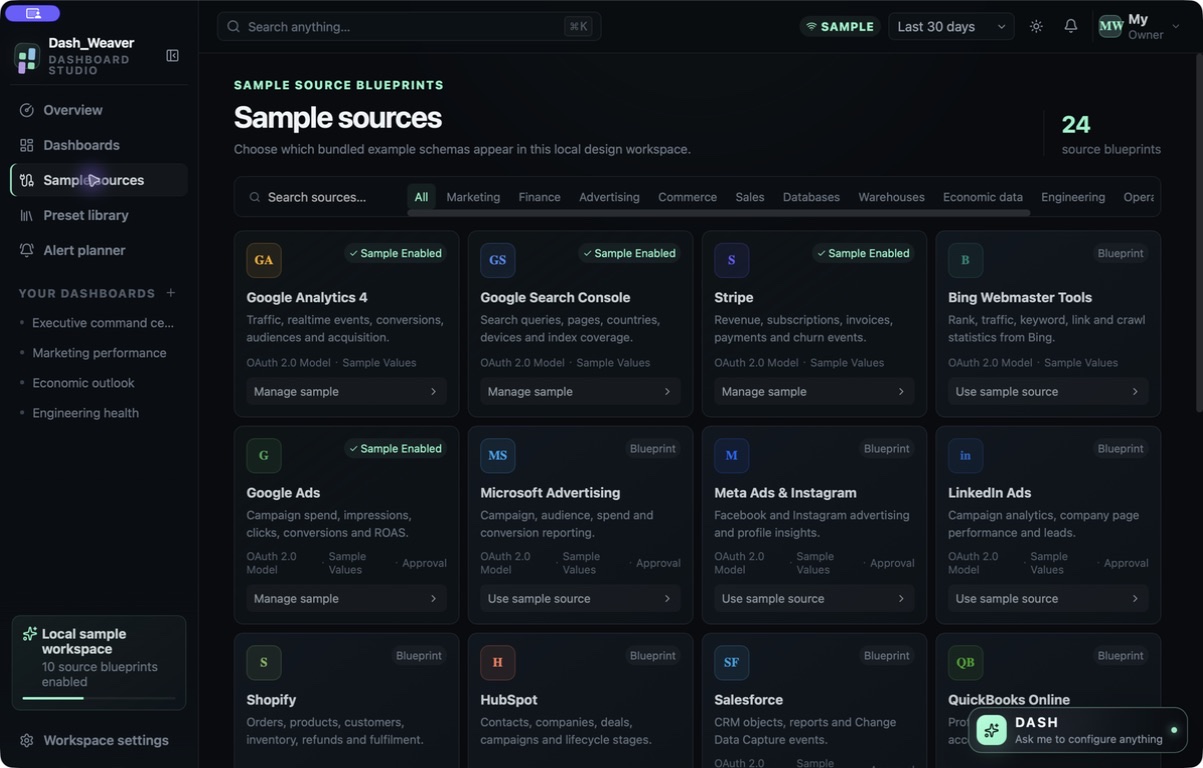
Task: Focus the Search anything field
Action: pos(408,27)
